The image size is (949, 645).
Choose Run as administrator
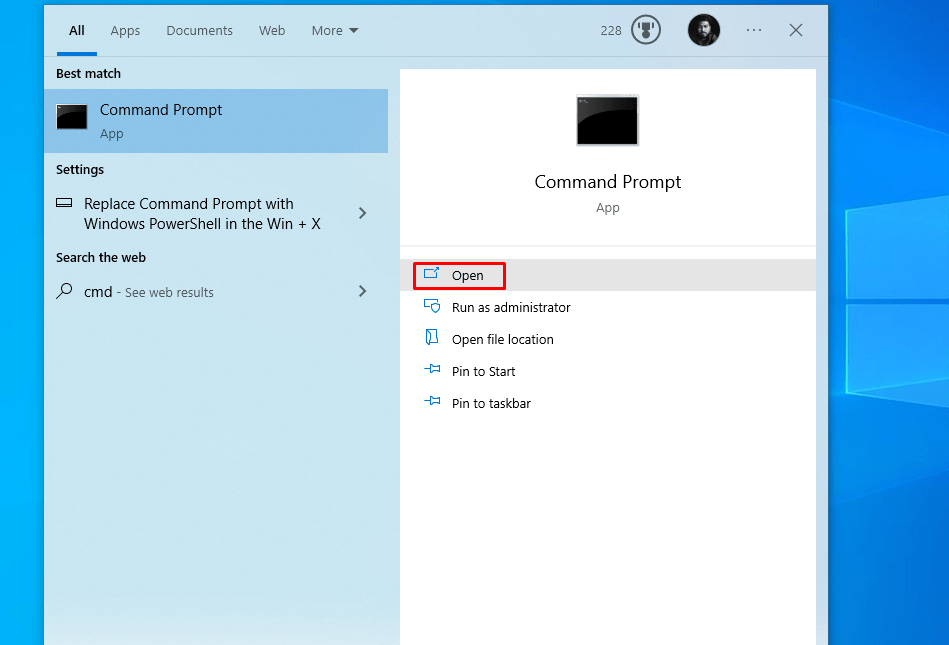click(x=608, y=307)
